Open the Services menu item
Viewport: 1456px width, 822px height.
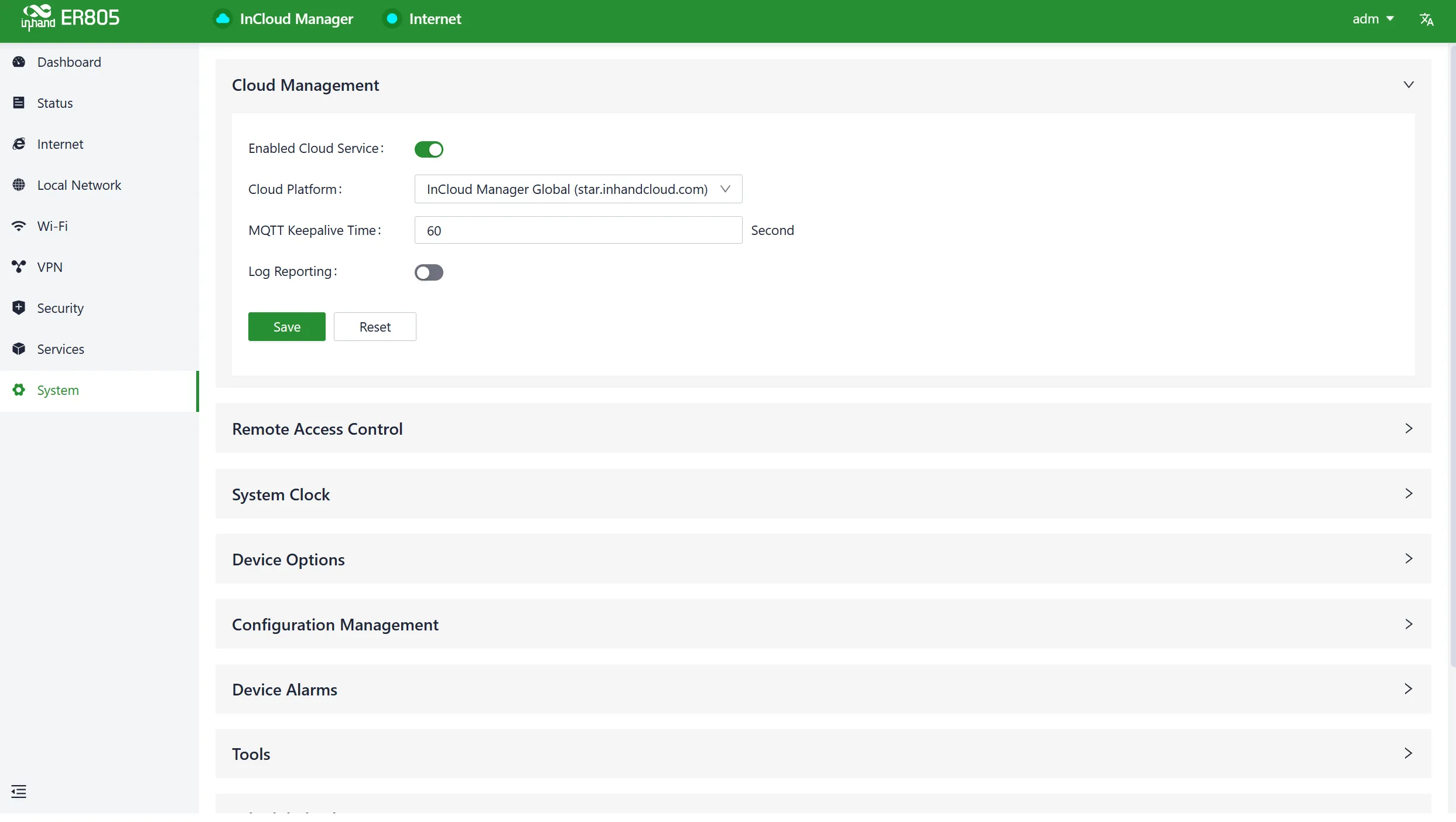[100, 349]
